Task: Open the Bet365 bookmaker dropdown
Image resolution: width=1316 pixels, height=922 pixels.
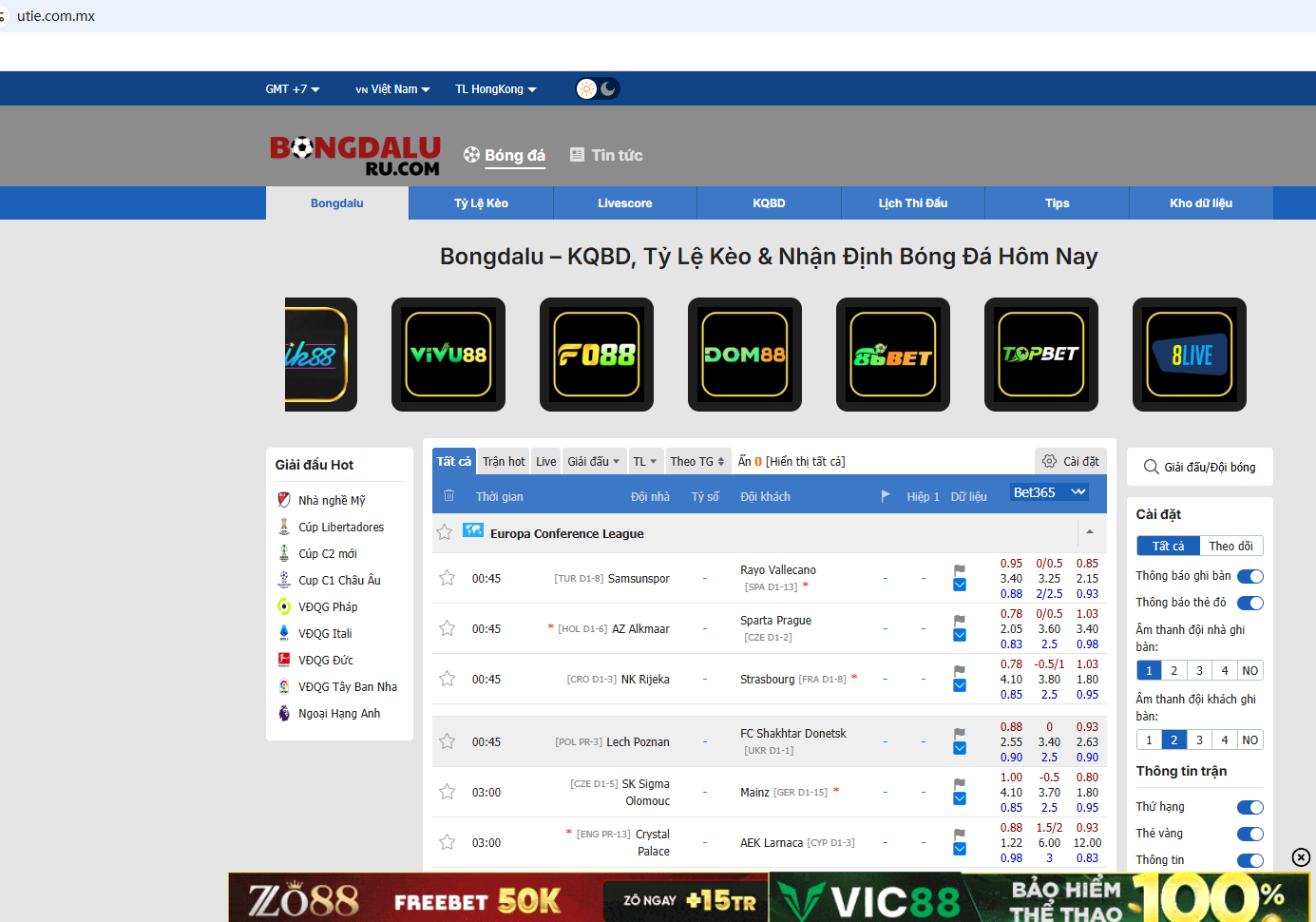Action: 1049,492
